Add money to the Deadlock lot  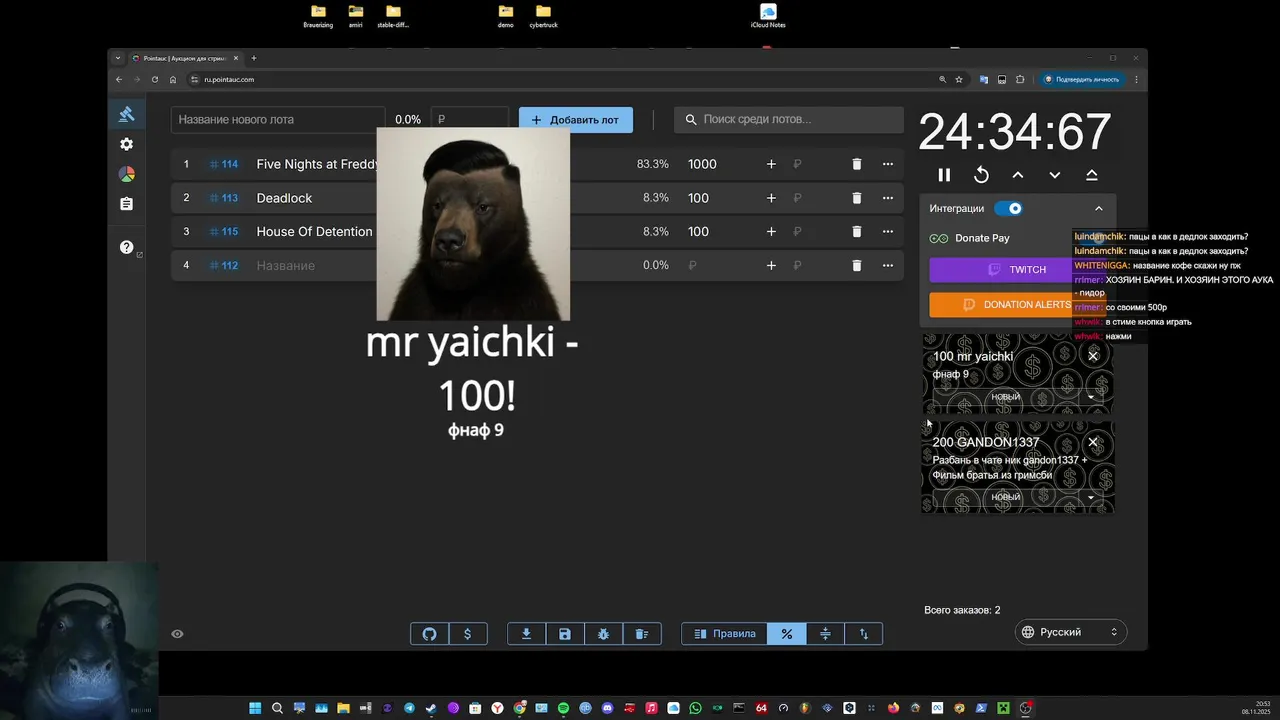(x=771, y=198)
